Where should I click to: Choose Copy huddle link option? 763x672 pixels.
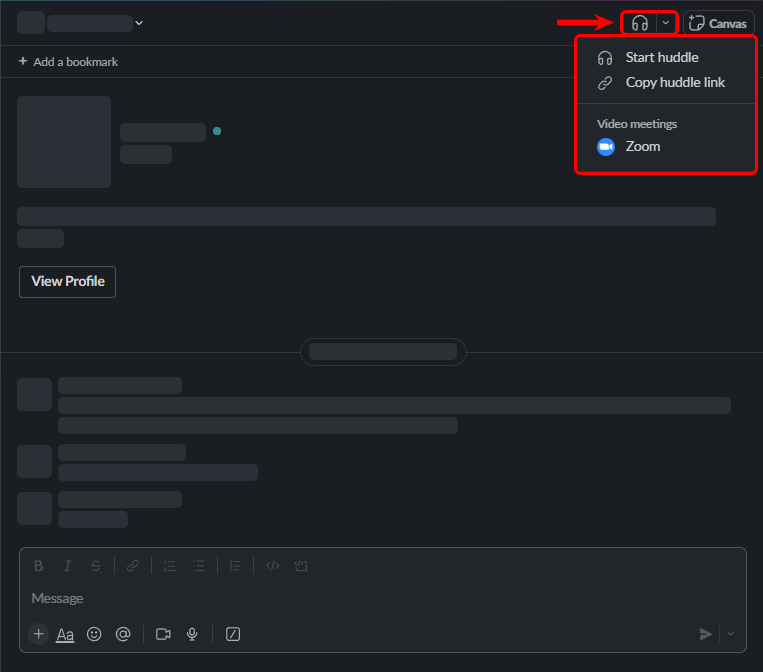[x=675, y=83]
